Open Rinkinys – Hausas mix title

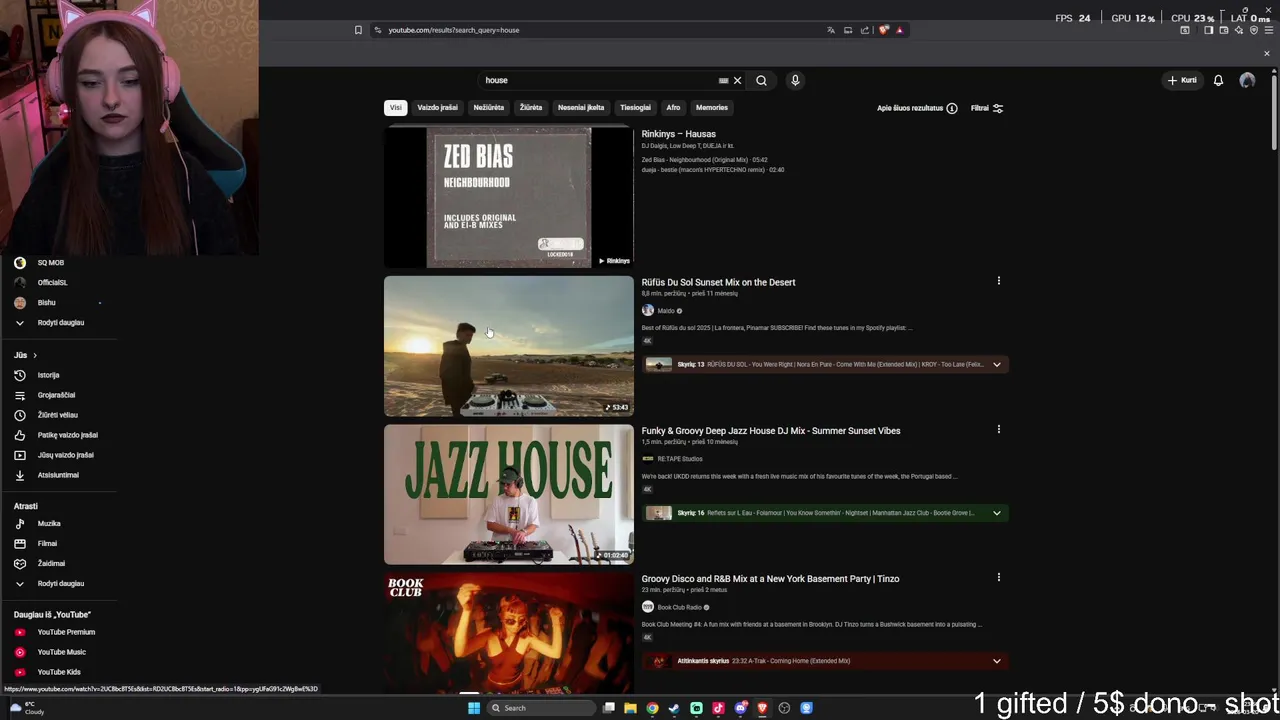678,134
